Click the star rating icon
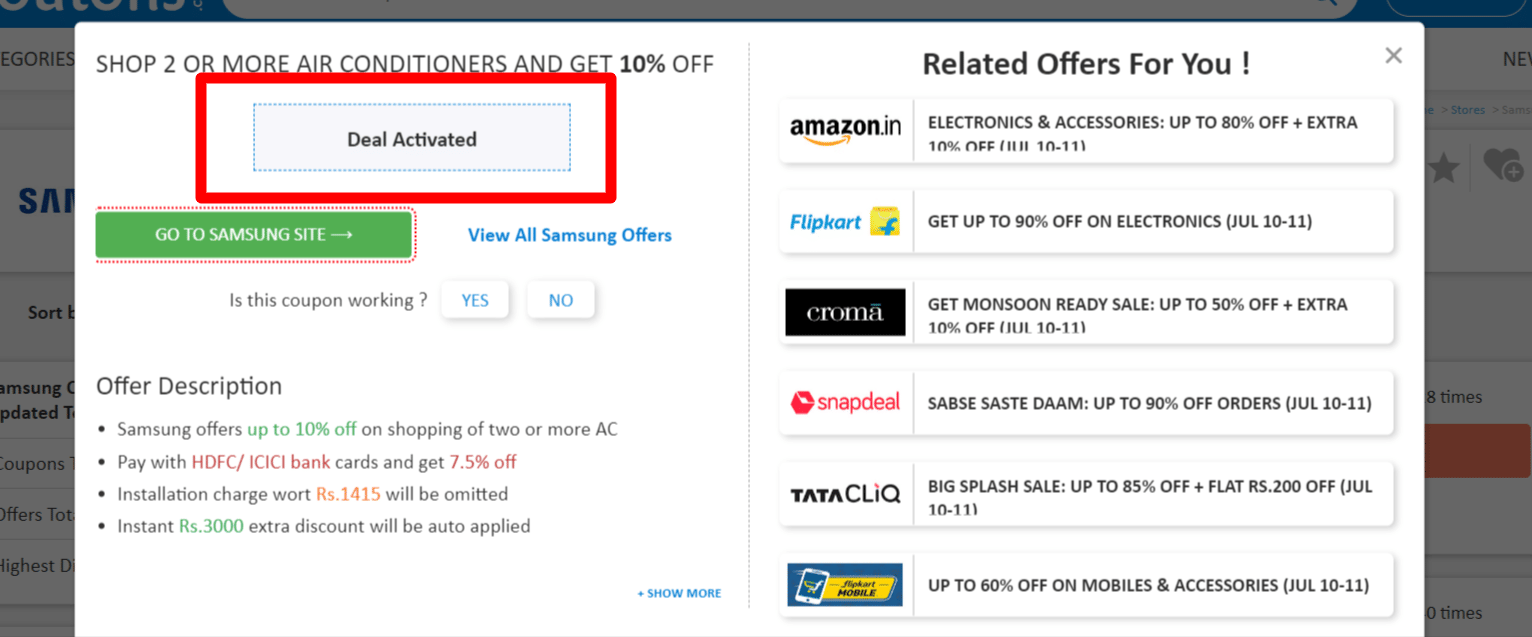The image size is (1532, 637). tap(1443, 168)
